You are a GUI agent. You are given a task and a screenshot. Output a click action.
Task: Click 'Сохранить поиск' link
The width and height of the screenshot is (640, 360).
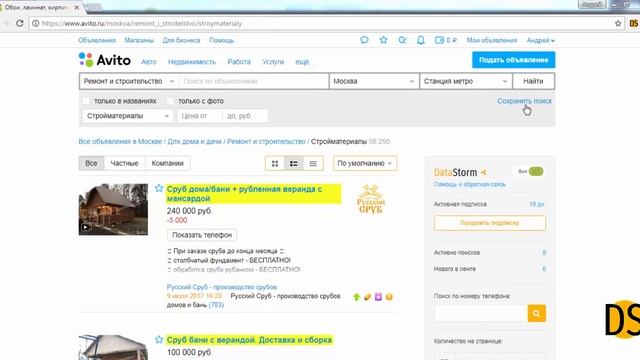(x=524, y=101)
